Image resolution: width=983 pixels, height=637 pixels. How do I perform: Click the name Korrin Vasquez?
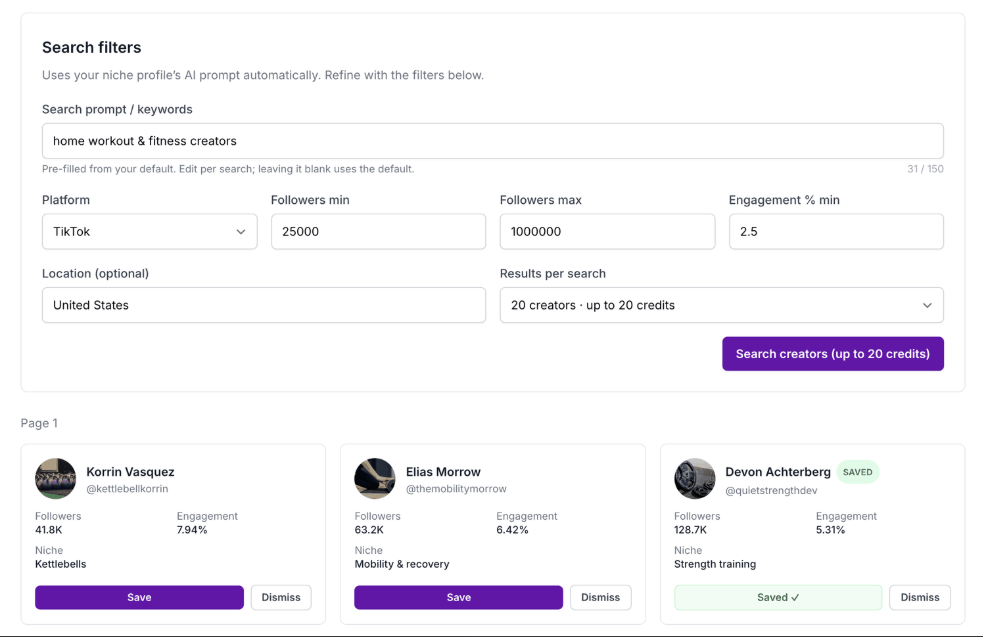click(130, 471)
